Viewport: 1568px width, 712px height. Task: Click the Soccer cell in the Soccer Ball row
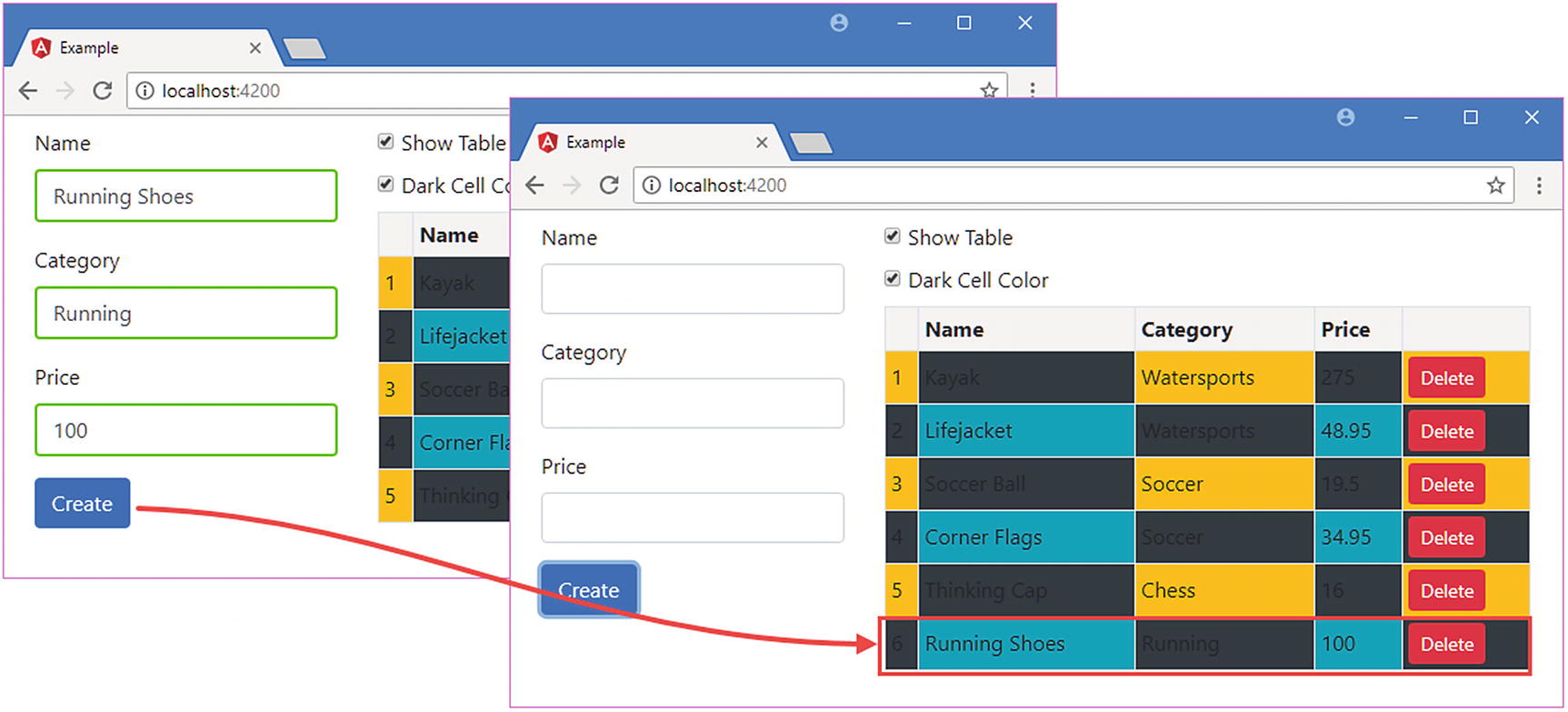(1224, 485)
